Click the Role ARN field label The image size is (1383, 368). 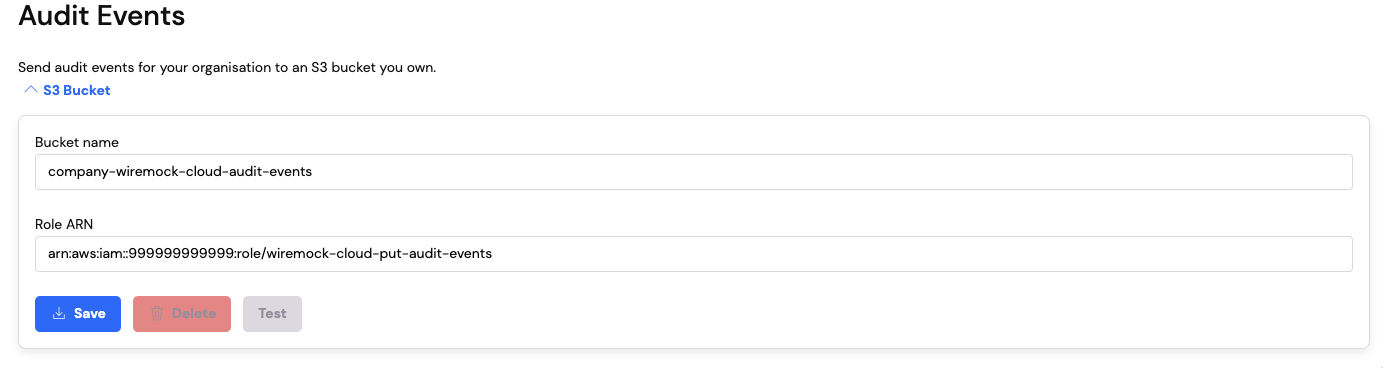[x=64, y=224]
